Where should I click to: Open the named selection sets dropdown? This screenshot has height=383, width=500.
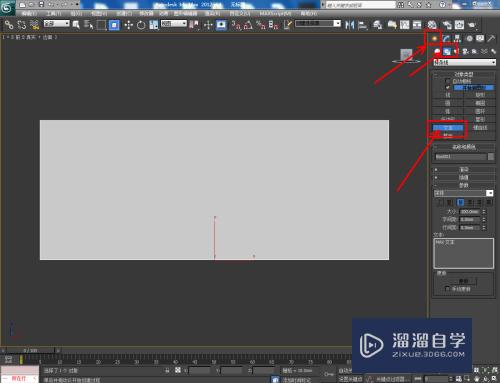point(318,24)
